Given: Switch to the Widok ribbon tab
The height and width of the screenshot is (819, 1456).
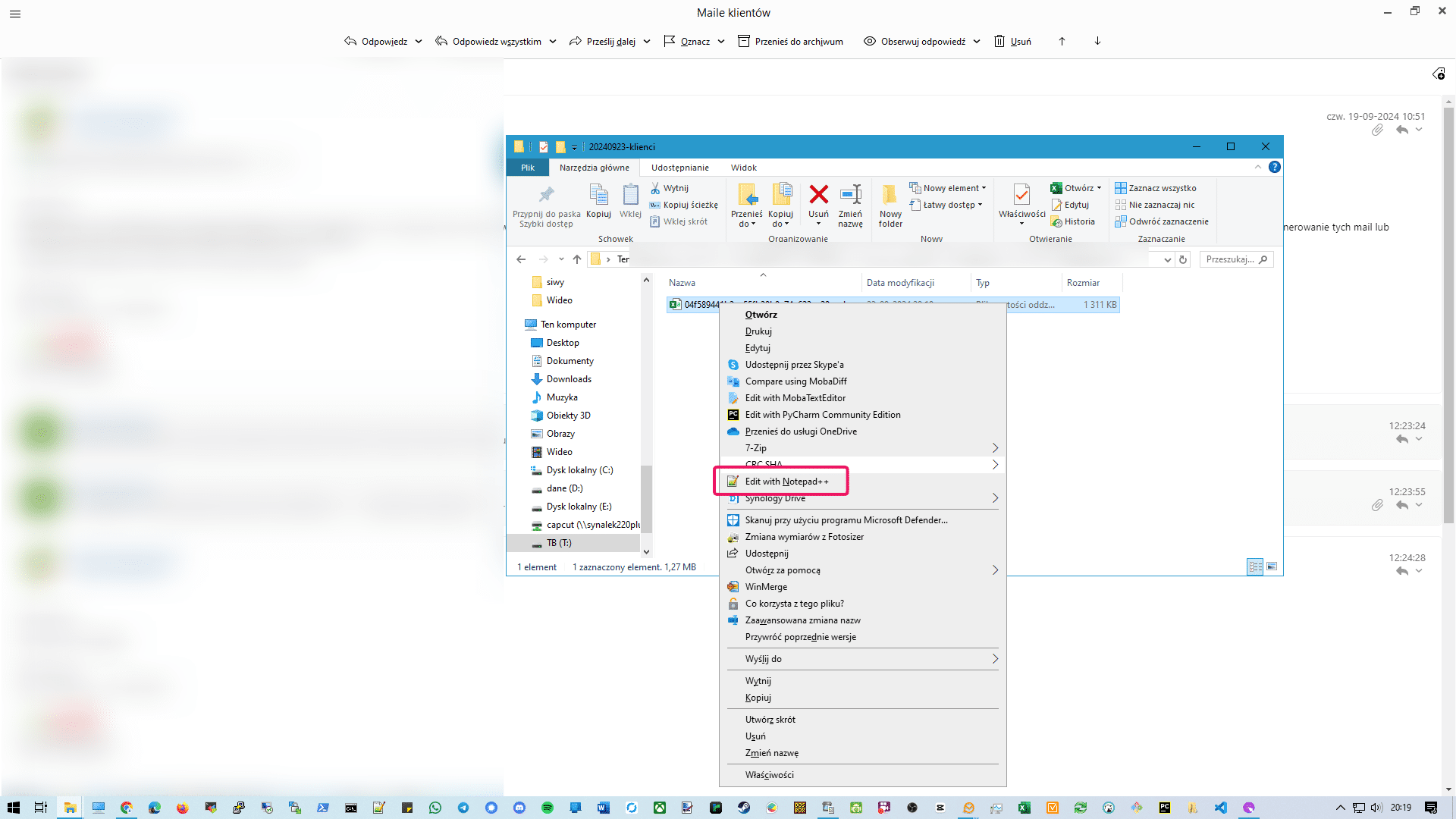Looking at the screenshot, I should pyautogui.click(x=743, y=168).
